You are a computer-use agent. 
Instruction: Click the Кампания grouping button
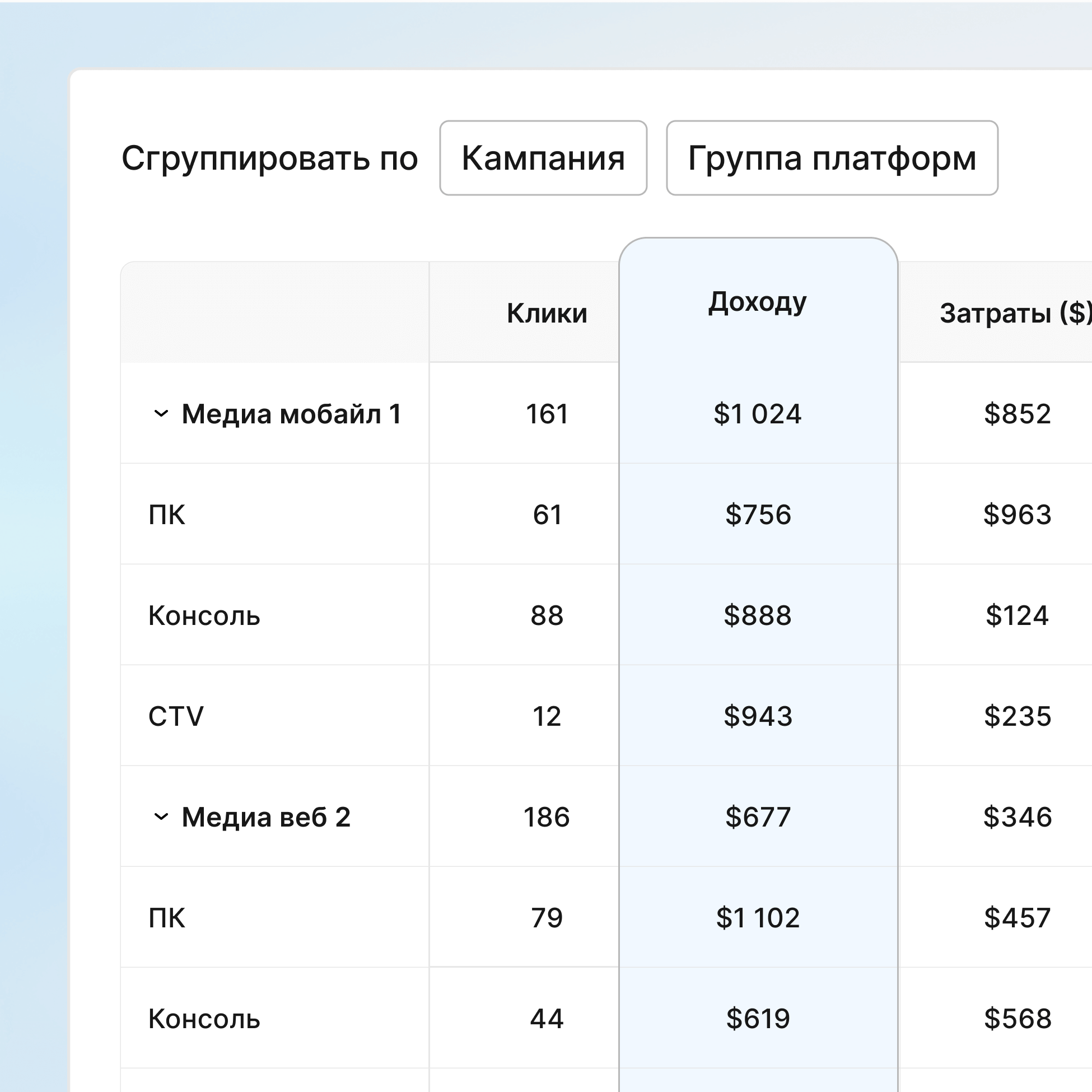[543, 158]
